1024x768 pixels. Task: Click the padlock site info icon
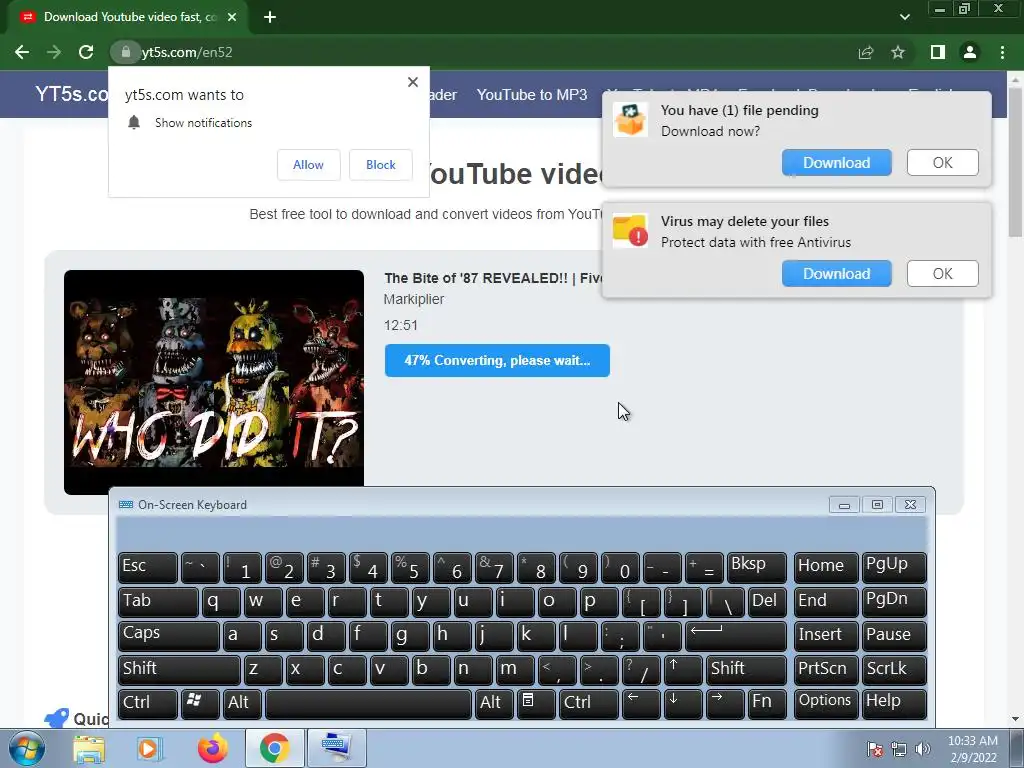click(126, 52)
